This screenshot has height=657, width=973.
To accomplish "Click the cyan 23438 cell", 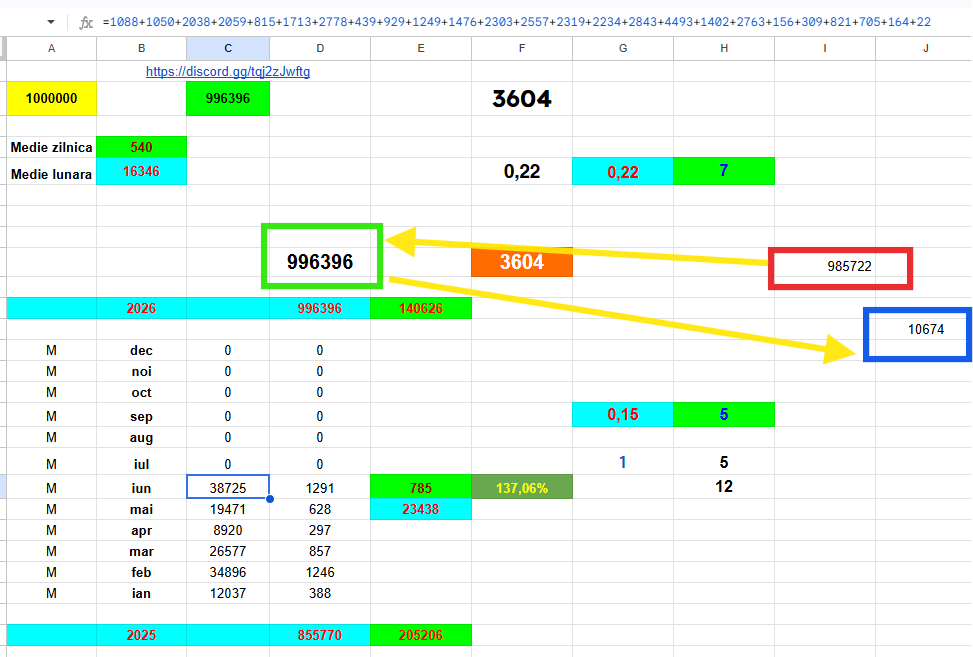I will [x=421, y=509].
